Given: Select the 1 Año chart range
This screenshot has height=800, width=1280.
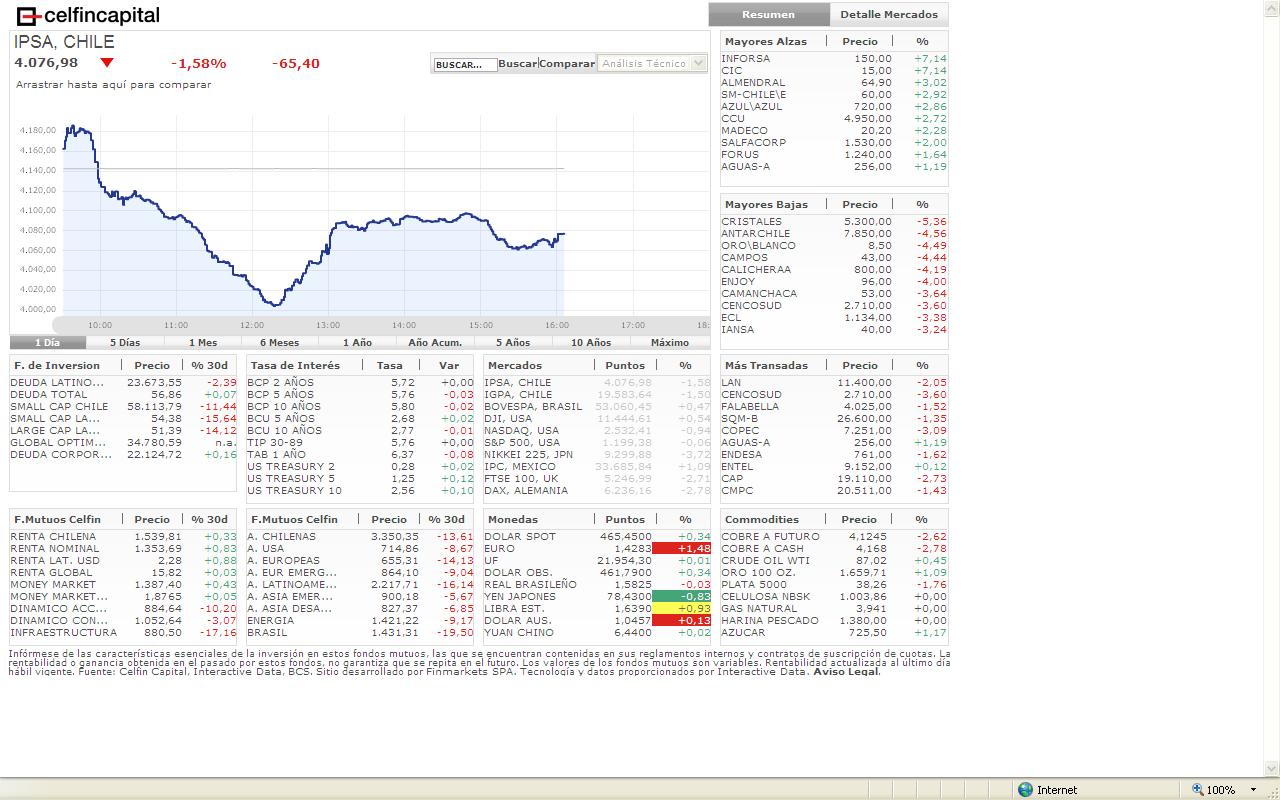Looking at the screenshot, I should (357, 342).
